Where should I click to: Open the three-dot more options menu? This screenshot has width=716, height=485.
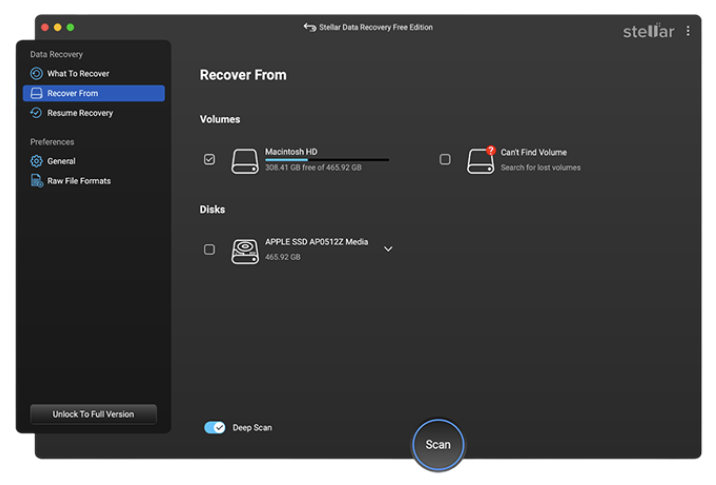pos(688,31)
